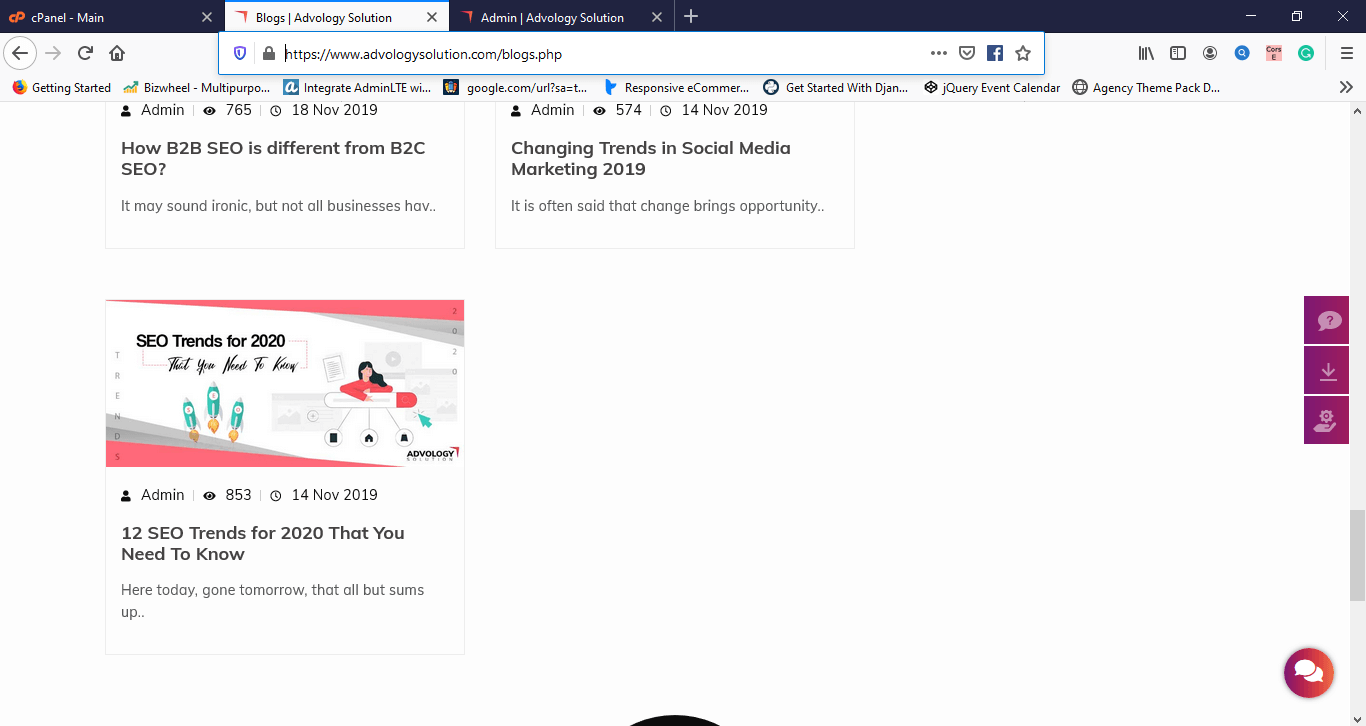Image resolution: width=1366 pixels, height=726 pixels.
Task: Open Get Started With Django bookmark
Action: point(836,87)
